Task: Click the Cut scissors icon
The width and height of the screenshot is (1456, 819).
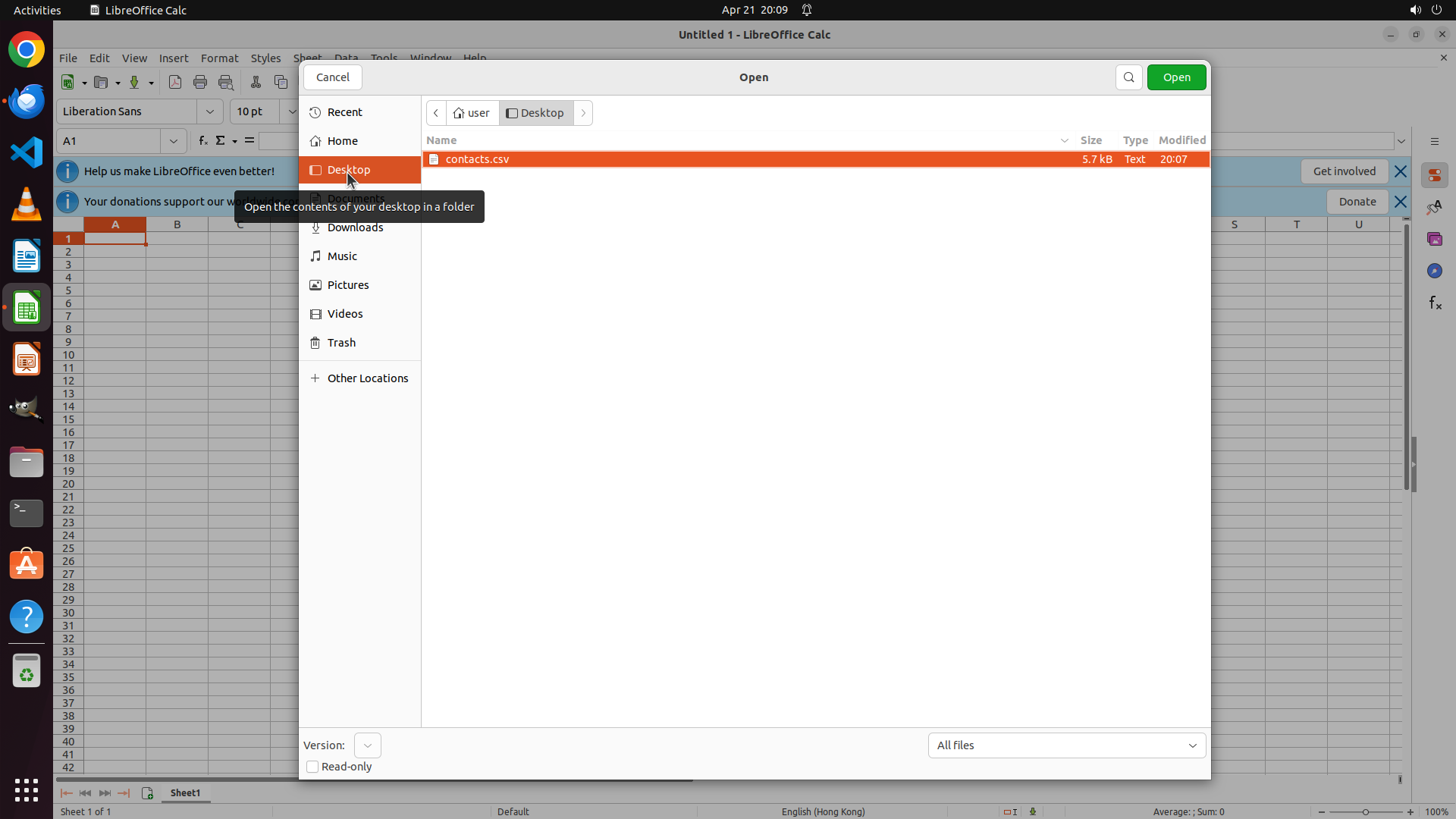Action: click(256, 82)
